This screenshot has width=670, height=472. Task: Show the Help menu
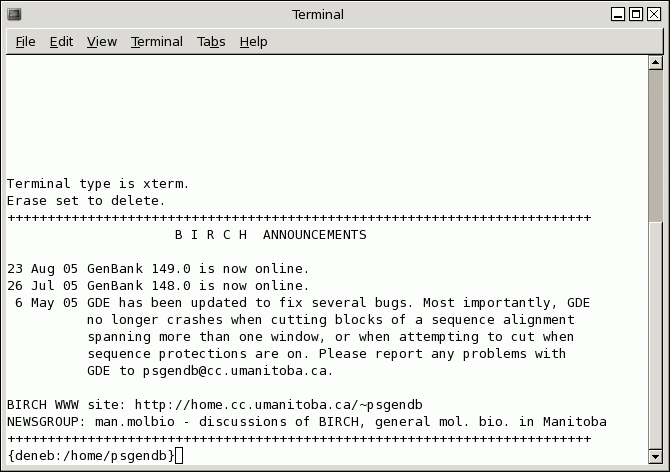point(254,42)
